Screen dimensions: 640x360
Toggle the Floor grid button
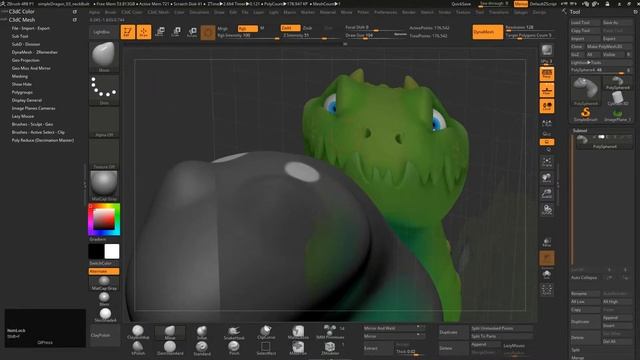pyautogui.click(x=547, y=90)
